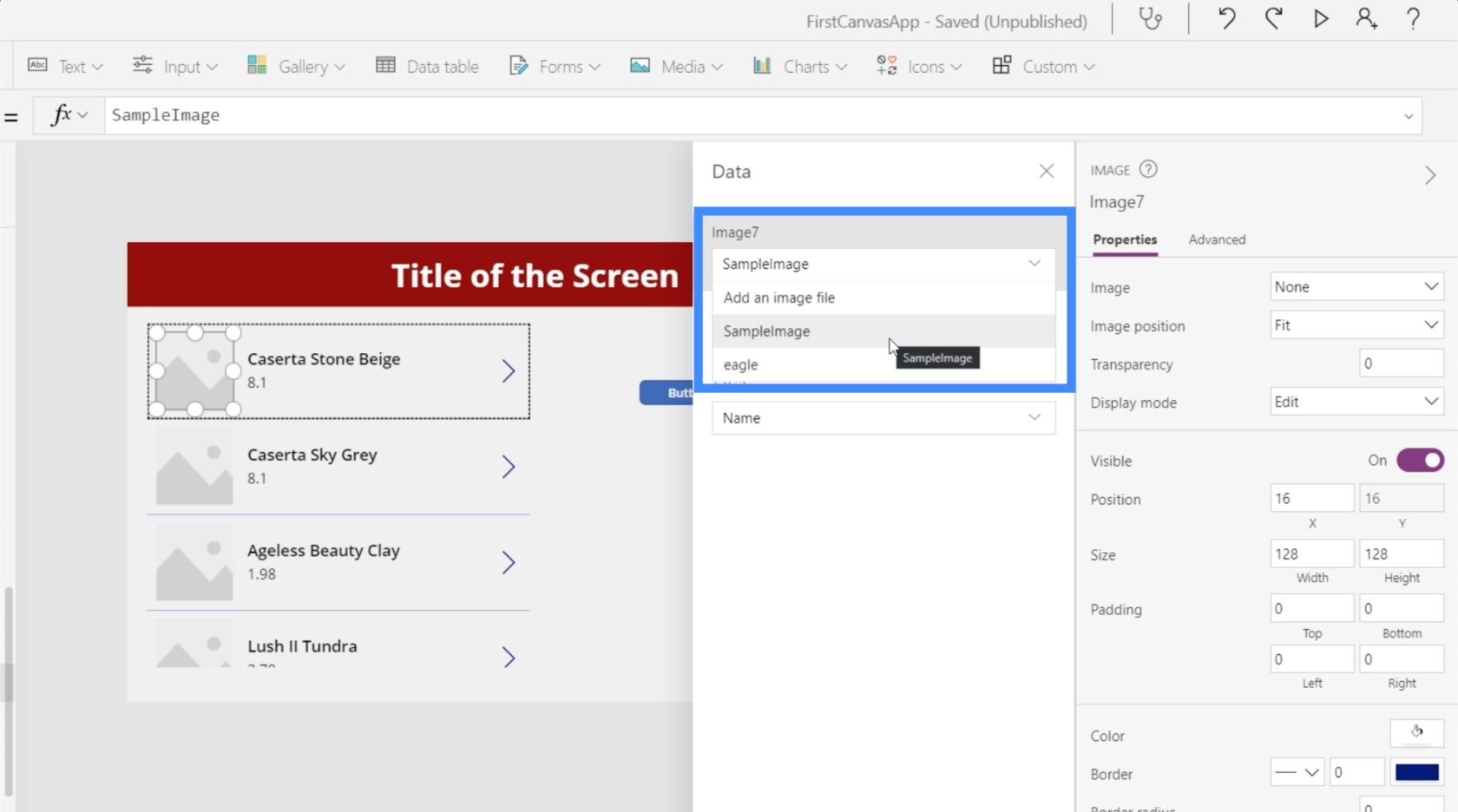Click the Position Y input field

tap(1401, 498)
